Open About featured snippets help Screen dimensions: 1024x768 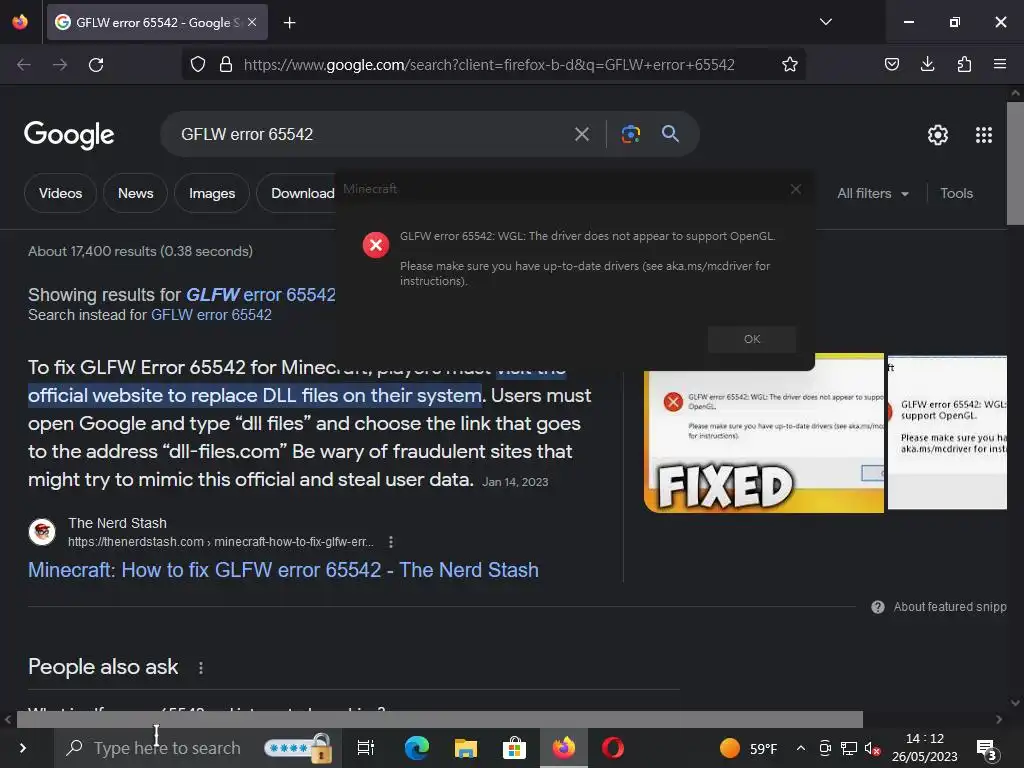point(938,607)
